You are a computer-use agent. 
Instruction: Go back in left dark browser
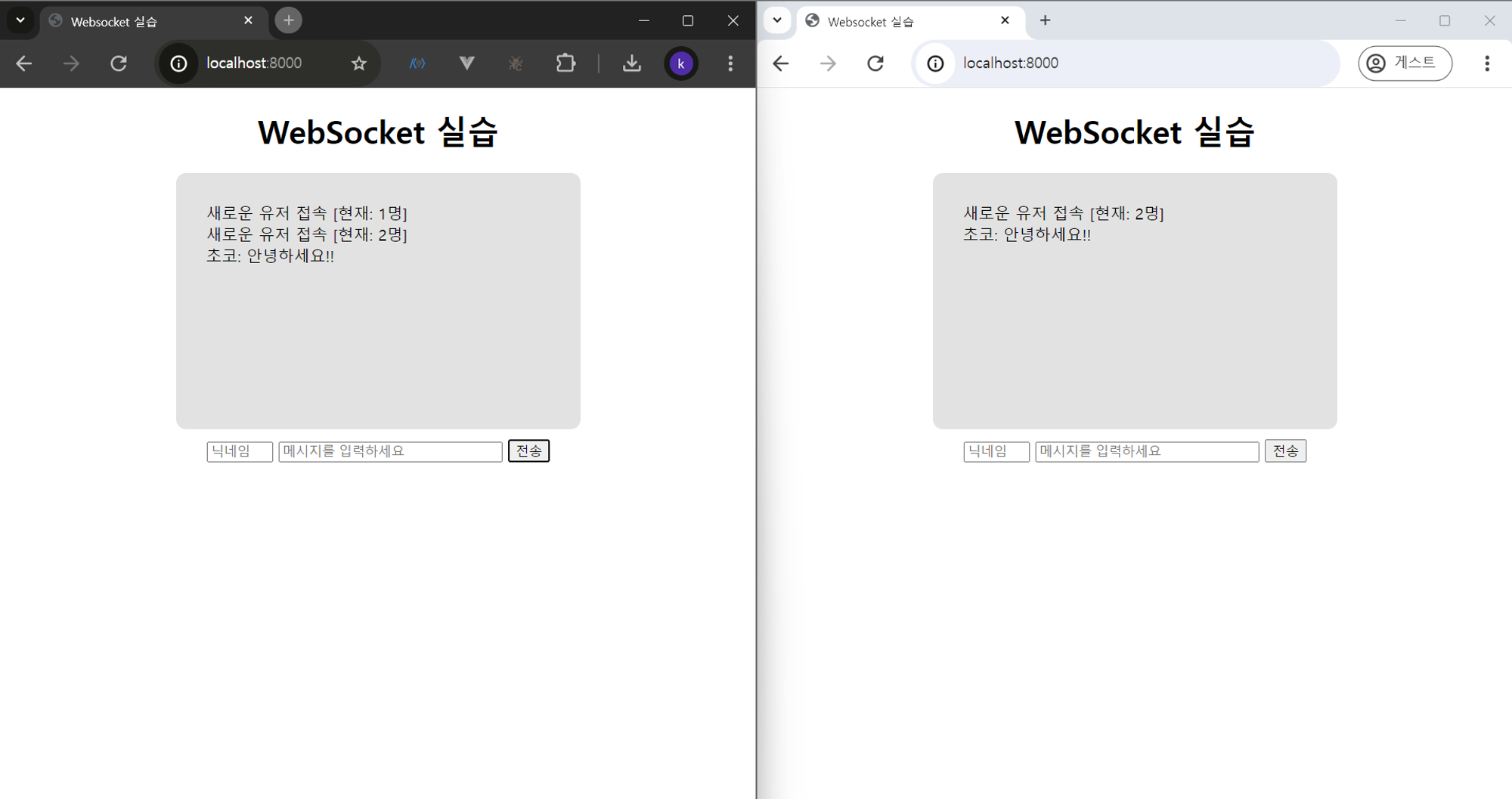pos(24,63)
